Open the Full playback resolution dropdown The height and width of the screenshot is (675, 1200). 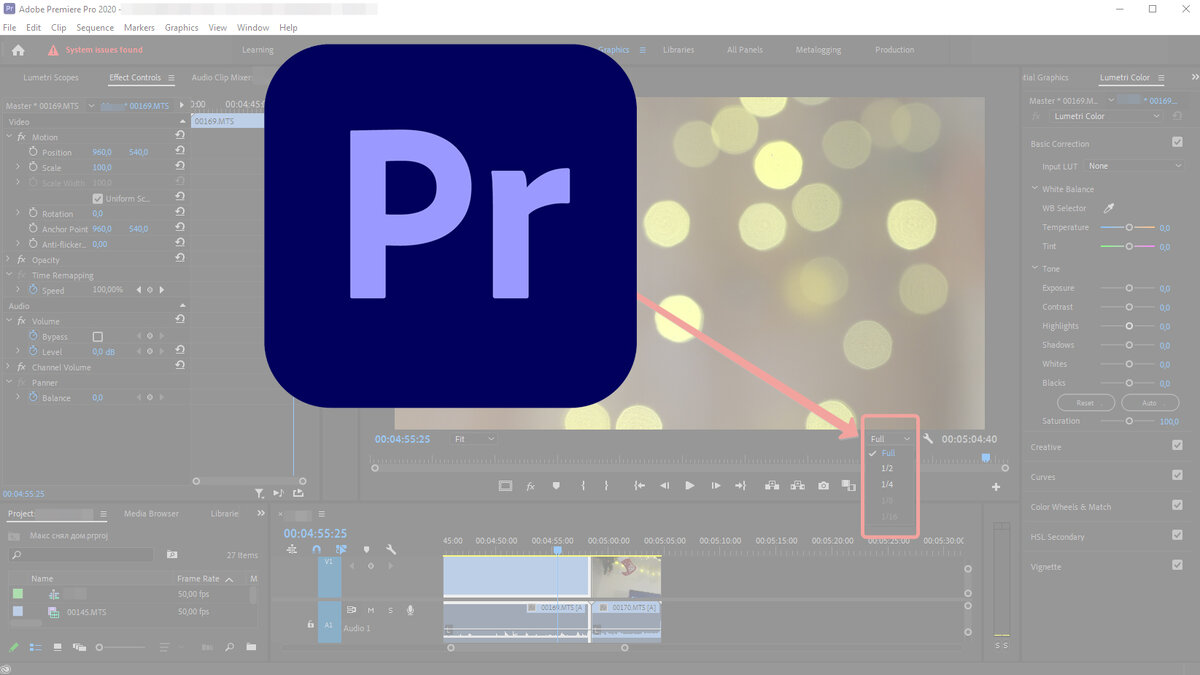(890, 439)
